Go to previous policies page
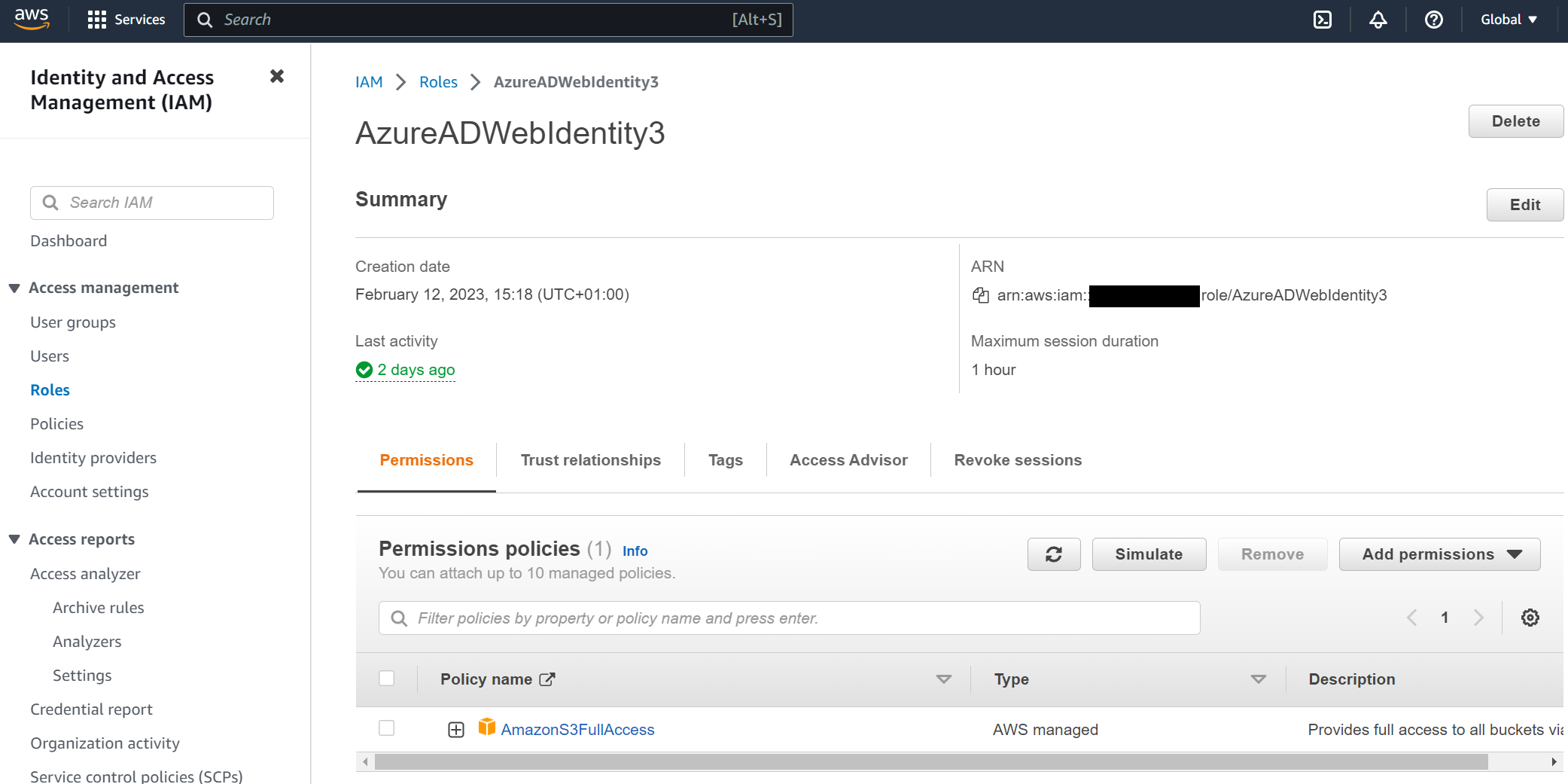Screen dimensions: 1568x784 point(1412,618)
